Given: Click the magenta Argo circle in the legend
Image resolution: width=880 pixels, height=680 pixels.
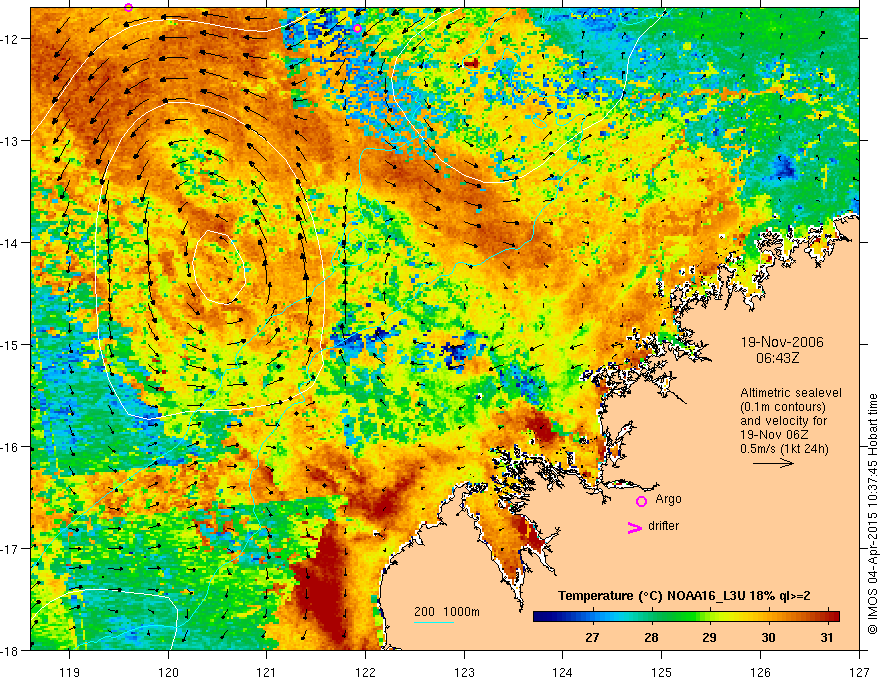Looking at the screenshot, I should coord(641,501).
